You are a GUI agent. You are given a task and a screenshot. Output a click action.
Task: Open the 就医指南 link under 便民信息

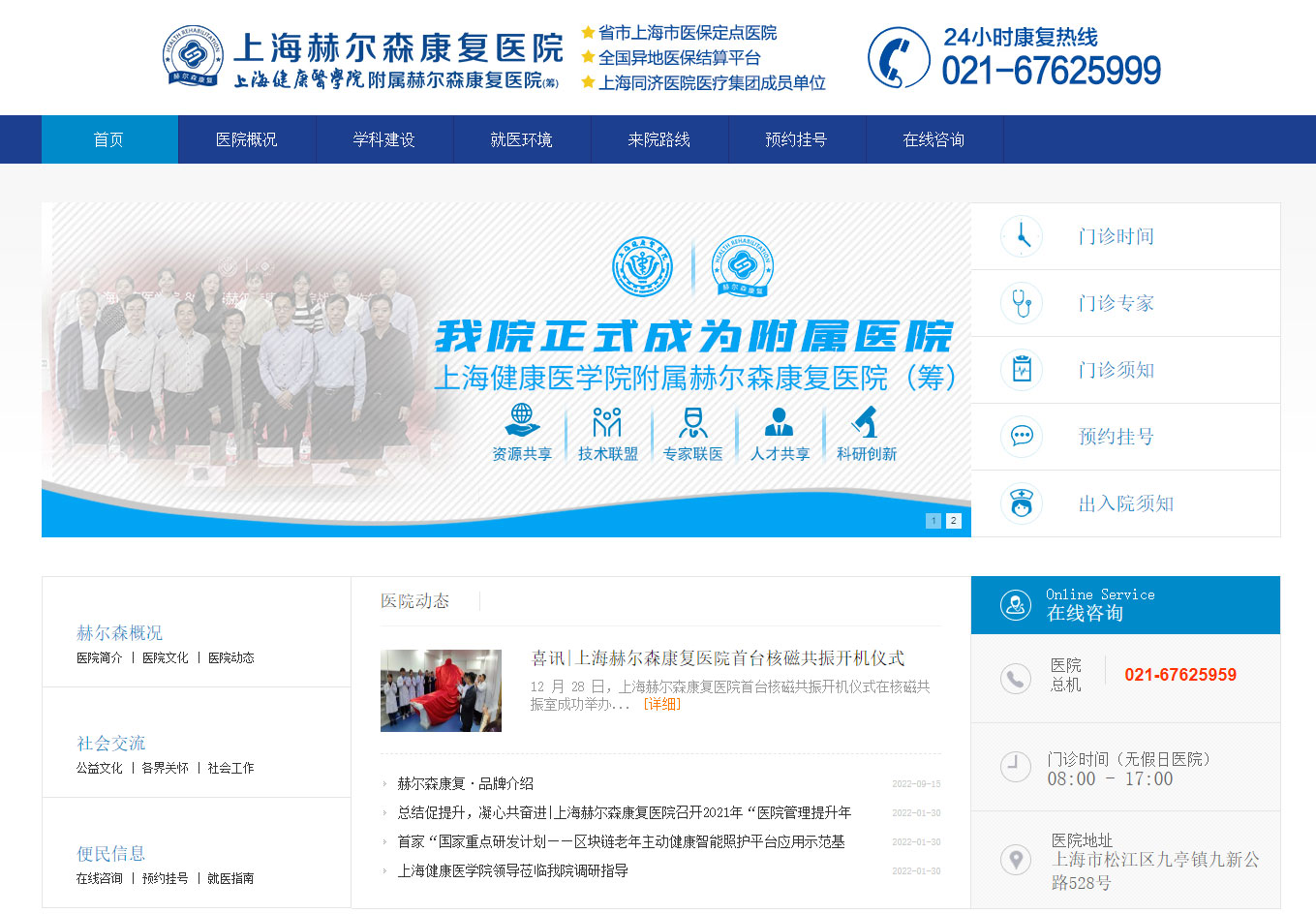230,879
